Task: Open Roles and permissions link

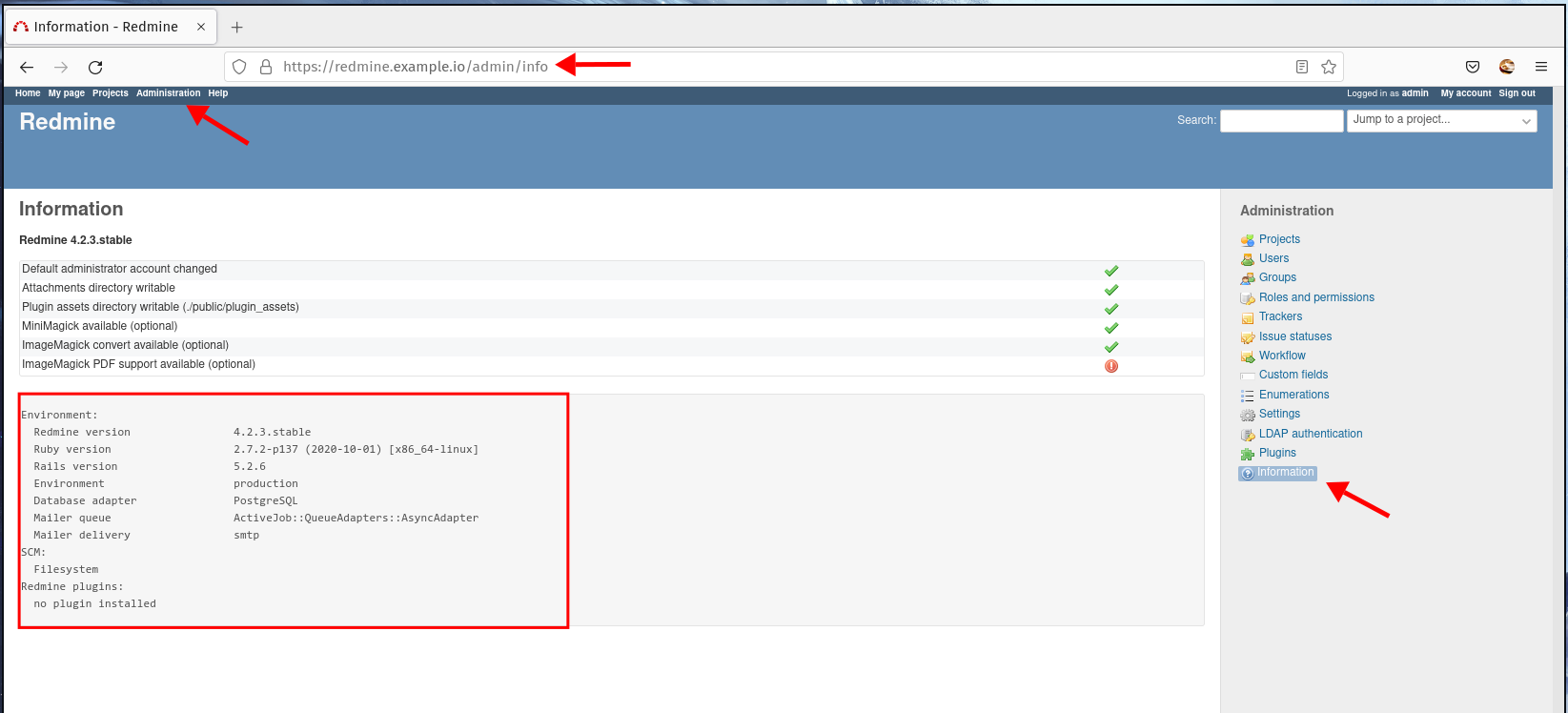Action: (1316, 297)
